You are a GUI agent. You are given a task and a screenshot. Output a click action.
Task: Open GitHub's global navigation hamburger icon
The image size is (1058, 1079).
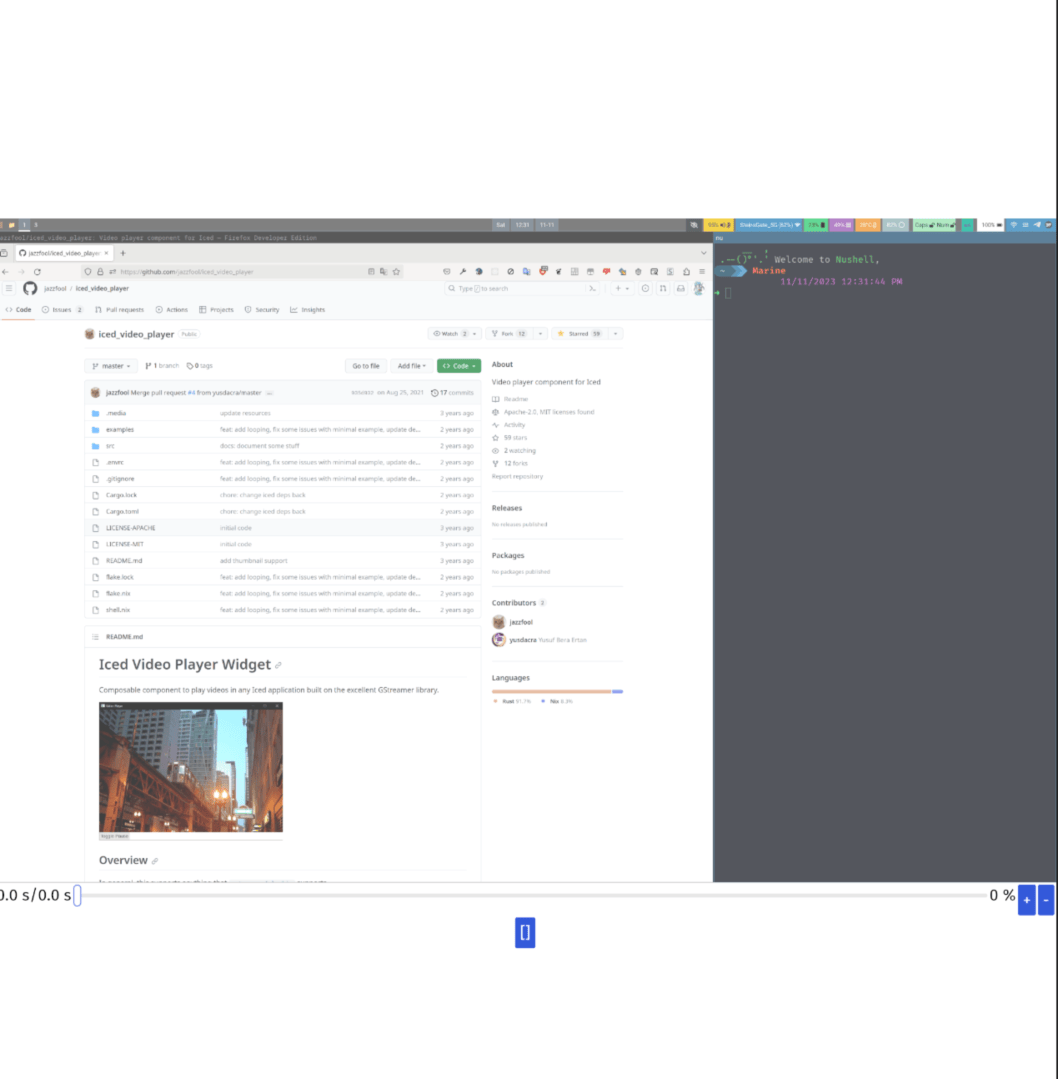9,288
